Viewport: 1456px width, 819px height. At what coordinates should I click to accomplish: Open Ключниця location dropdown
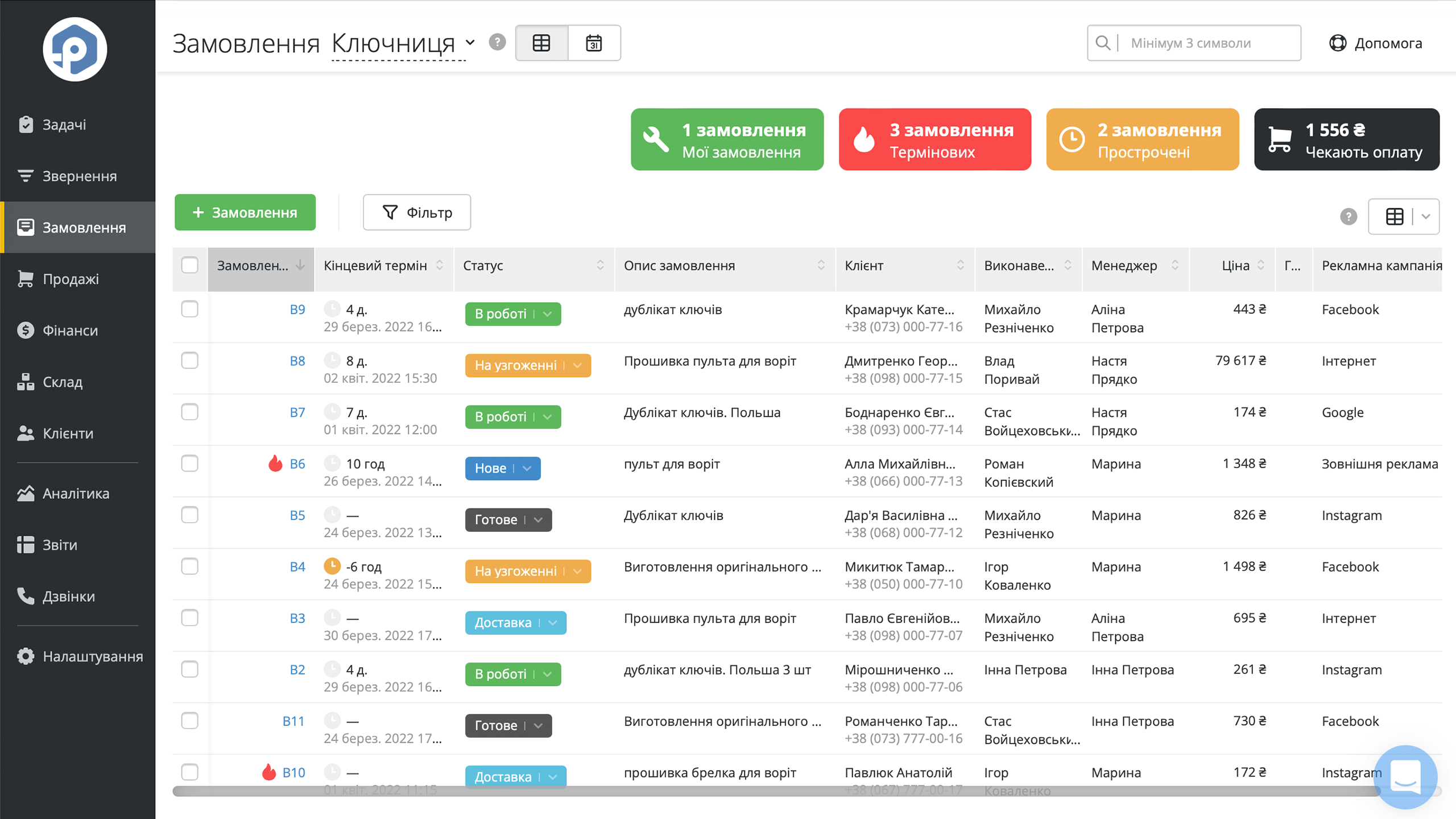403,43
